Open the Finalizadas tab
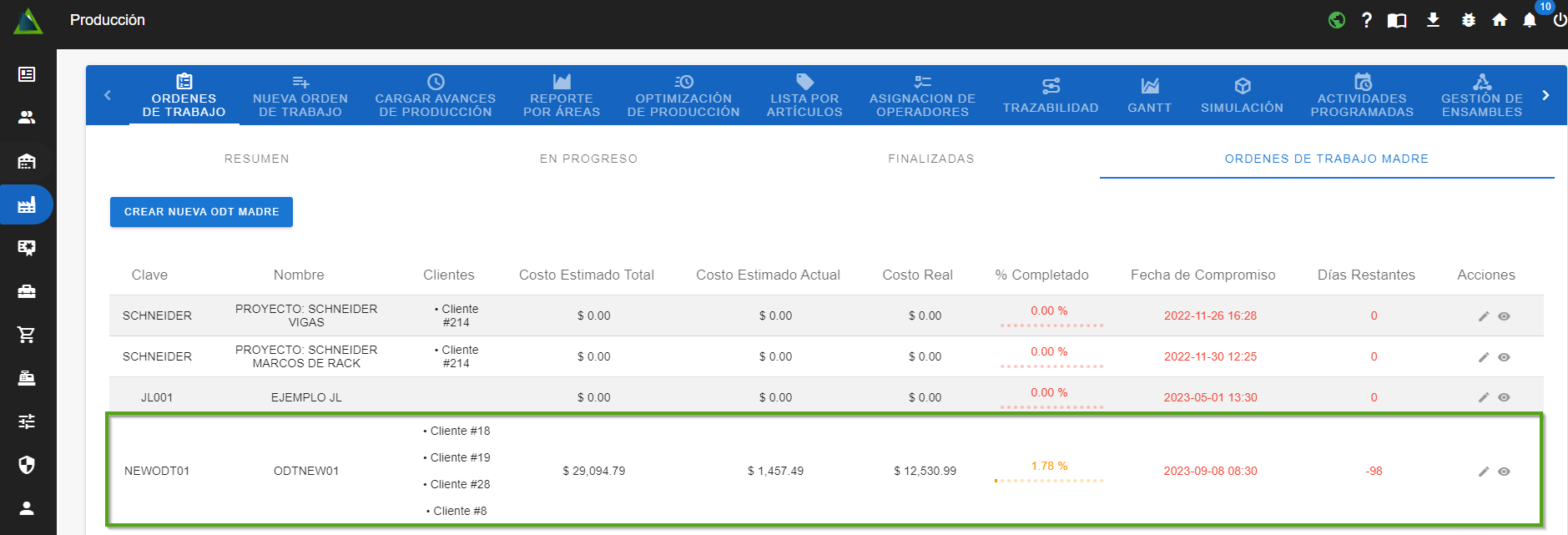This screenshot has height=535, width=1568. click(x=930, y=159)
